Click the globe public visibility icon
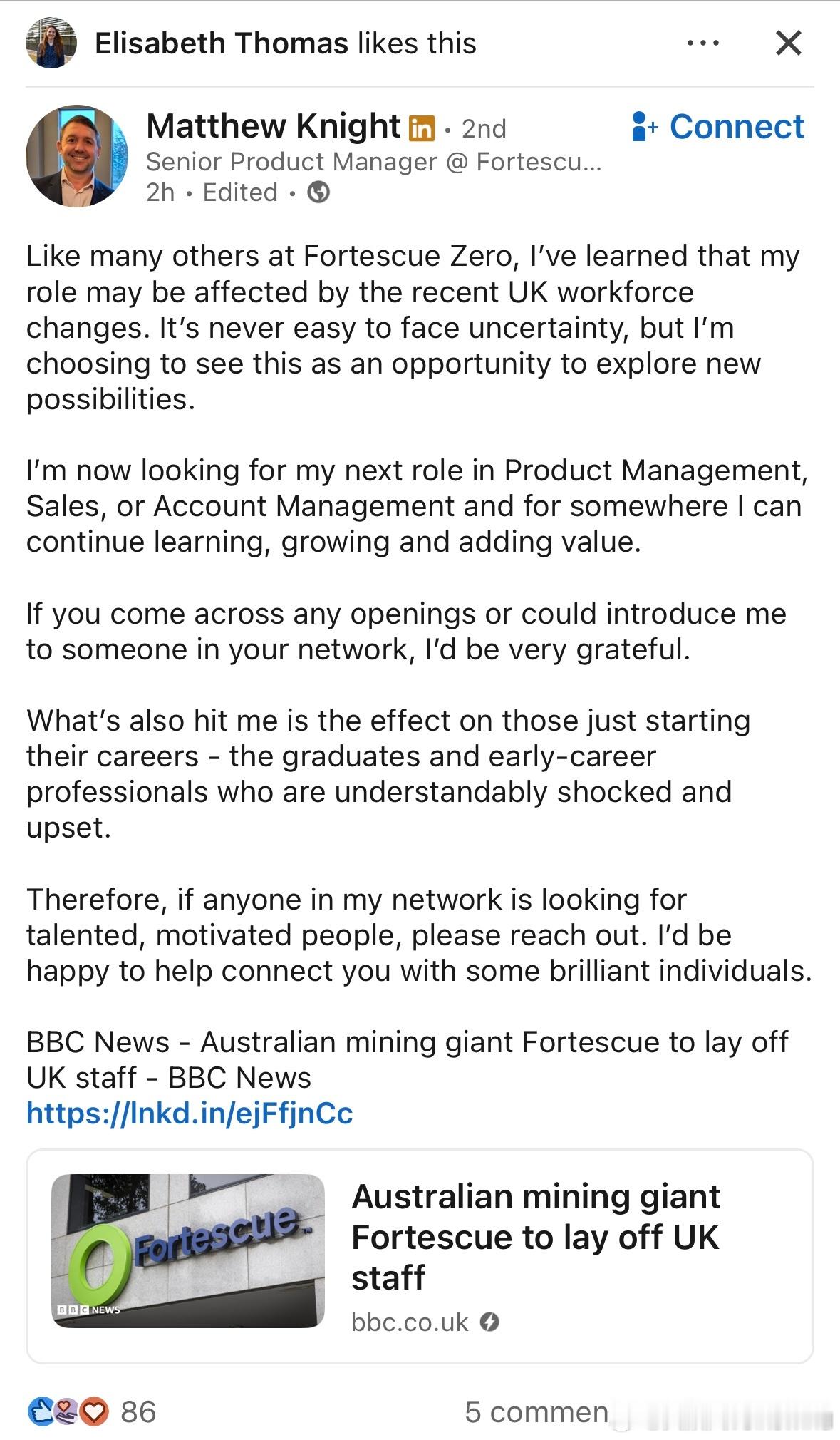This screenshot has height=1440, width=840. coord(318,192)
